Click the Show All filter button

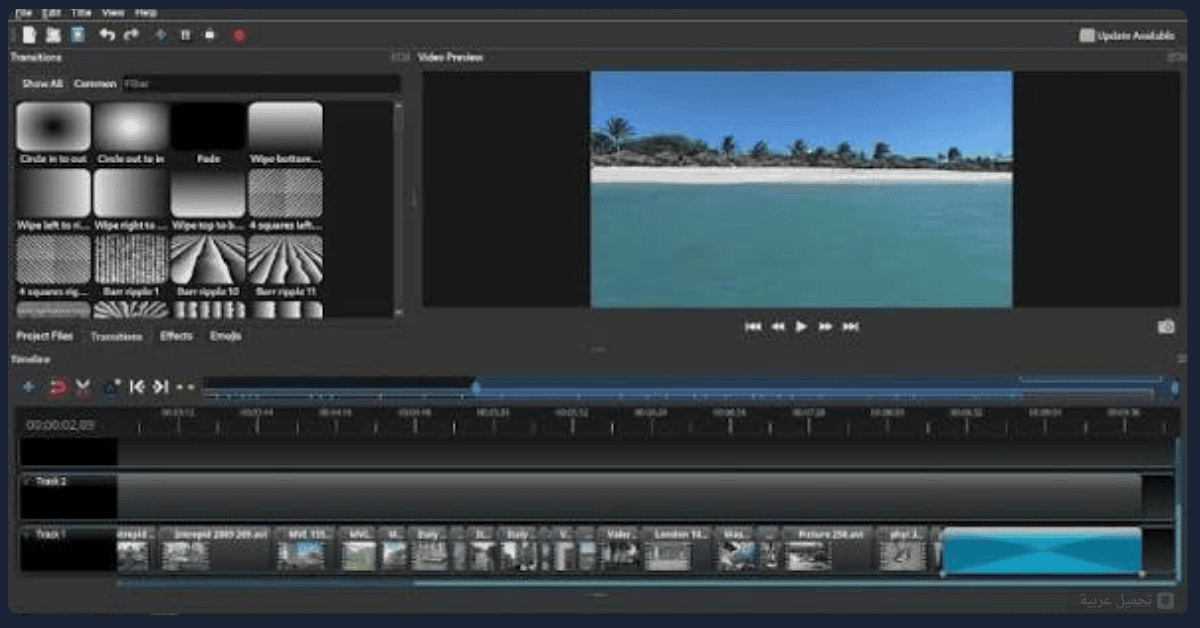click(x=42, y=84)
